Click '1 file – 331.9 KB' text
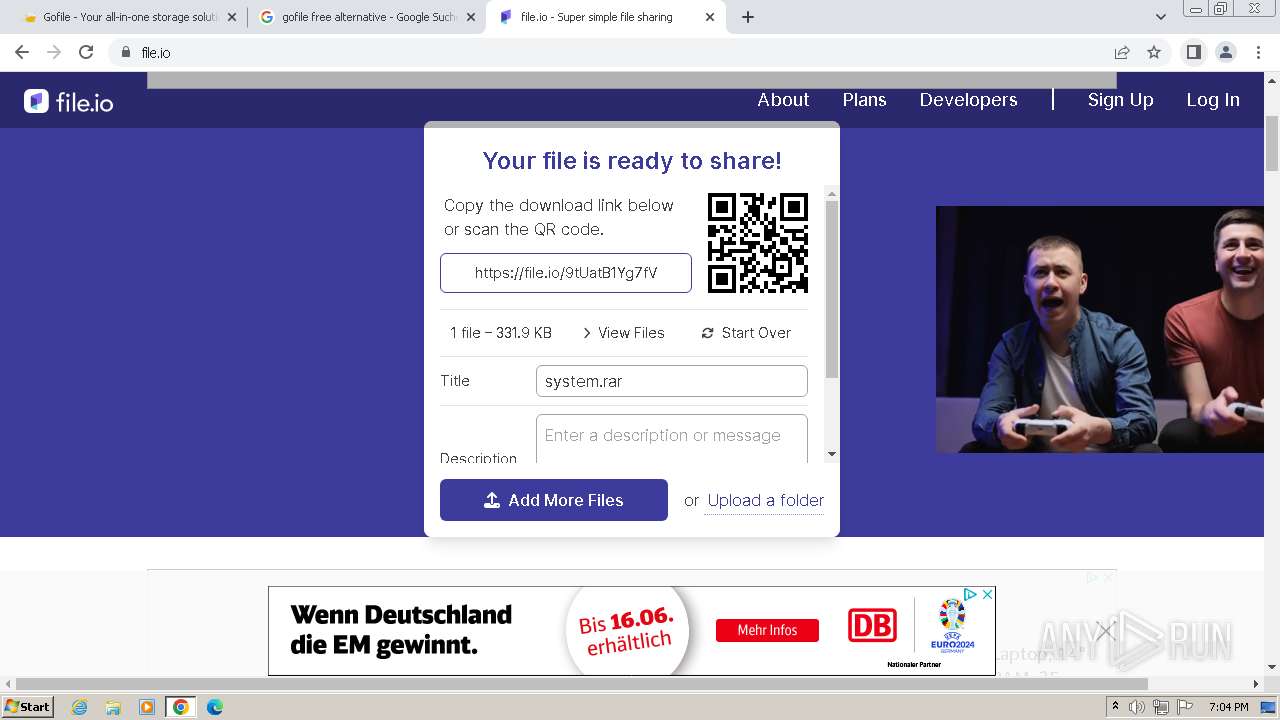The image size is (1280, 720). tap(501, 333)
